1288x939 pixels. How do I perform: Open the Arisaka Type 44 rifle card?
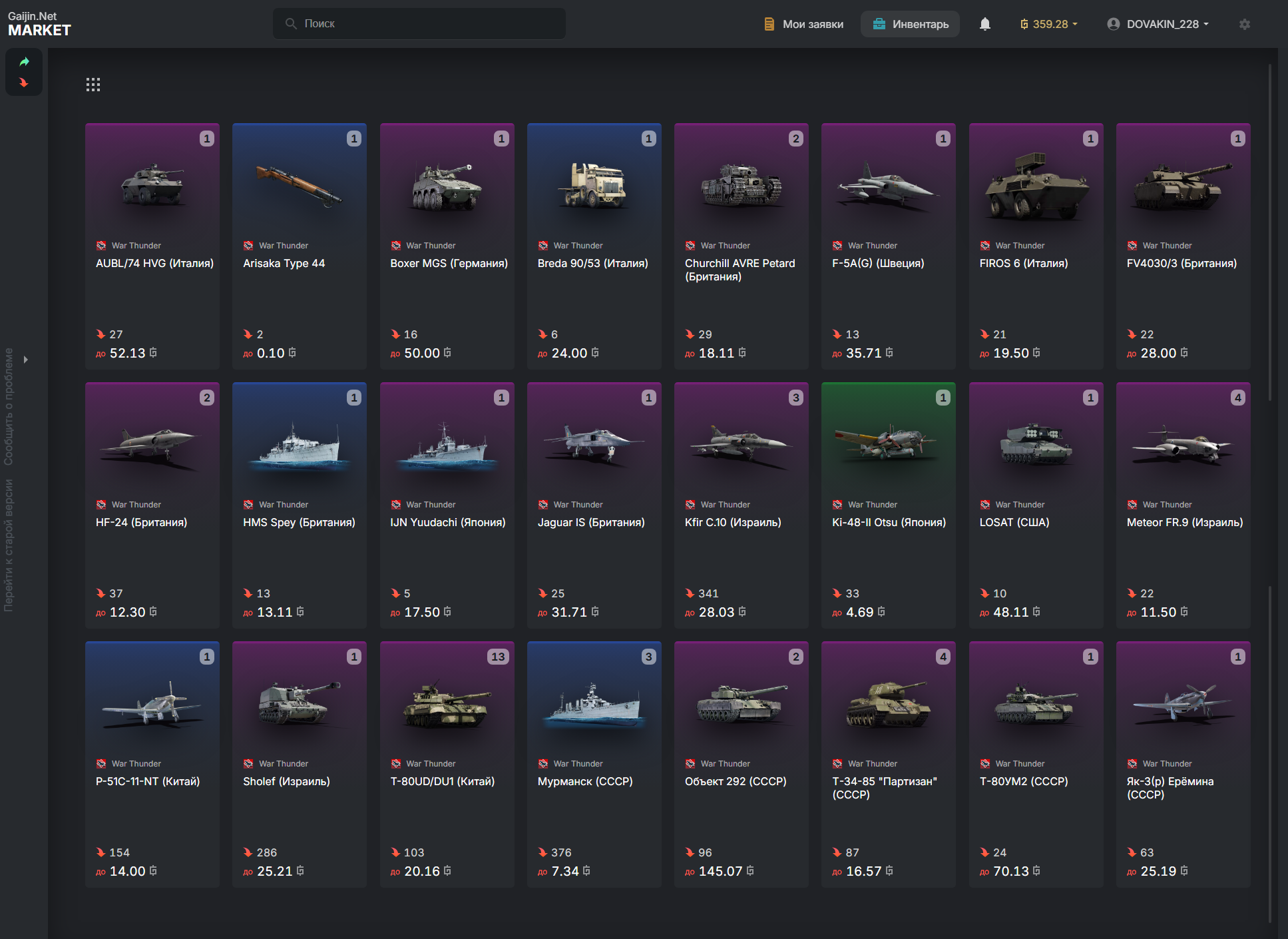click(x=300, y=246)
